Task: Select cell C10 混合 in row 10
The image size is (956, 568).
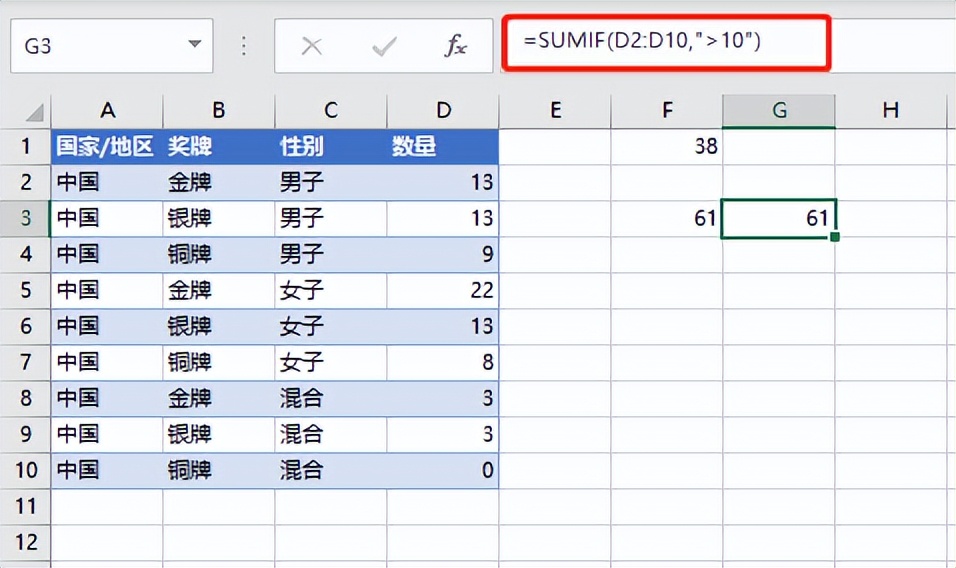Action: coord(330,470)
